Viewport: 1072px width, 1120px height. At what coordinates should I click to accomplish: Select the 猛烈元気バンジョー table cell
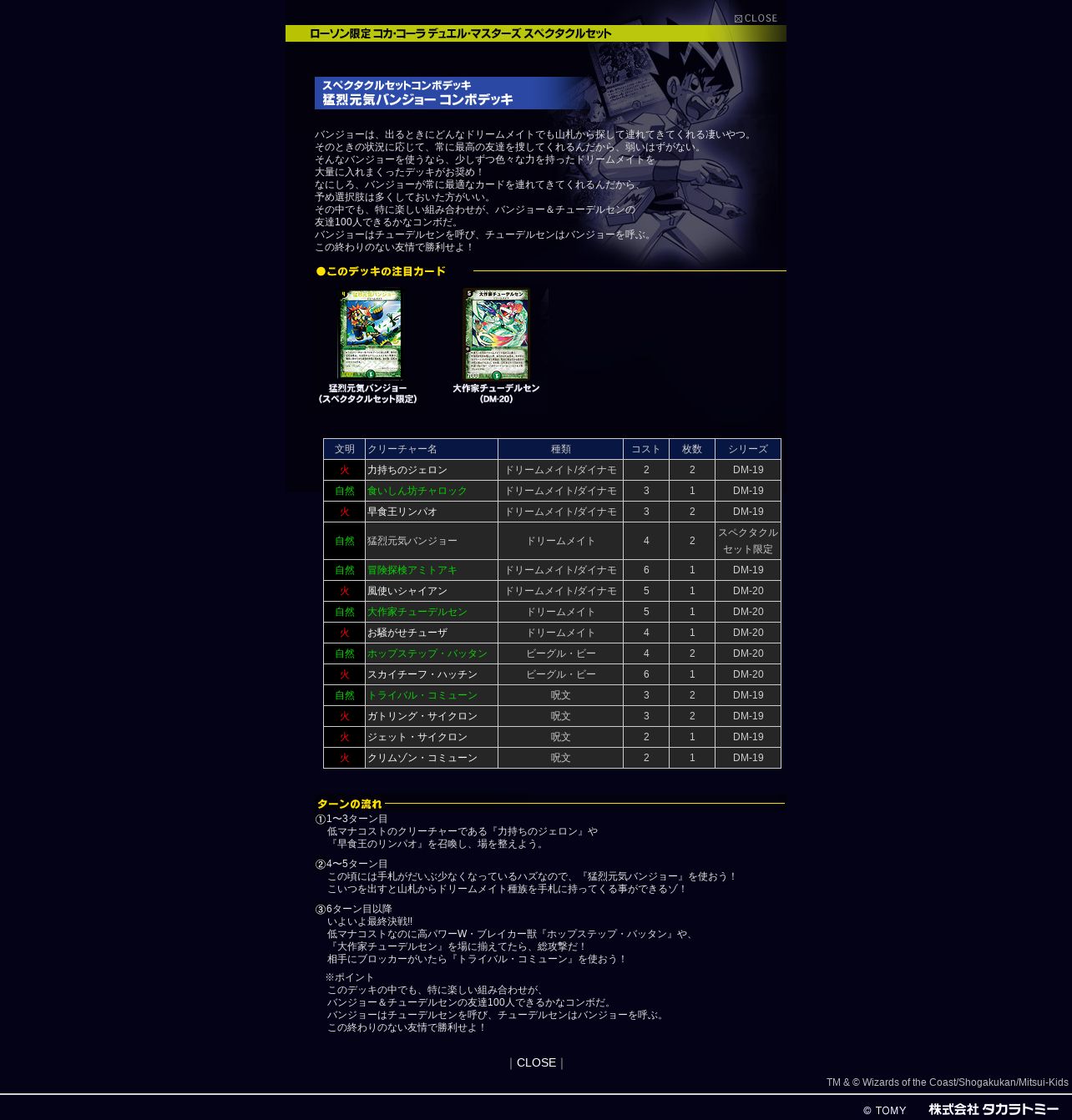[432, 541]
